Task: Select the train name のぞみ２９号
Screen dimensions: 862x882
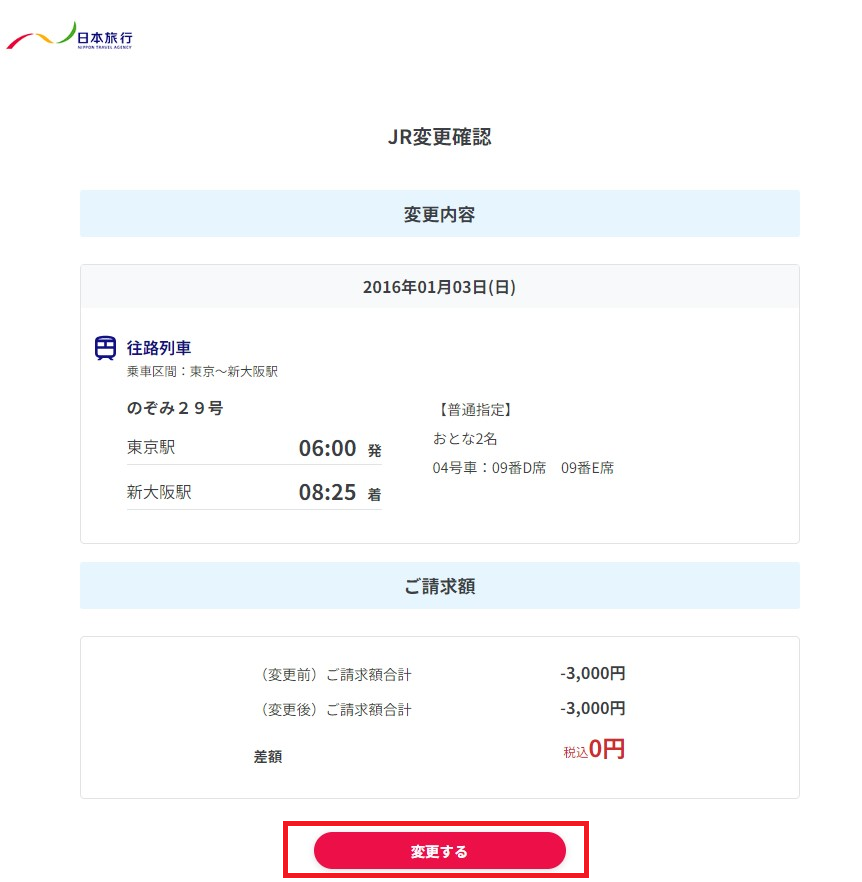Action: click(x=174, y=409)
